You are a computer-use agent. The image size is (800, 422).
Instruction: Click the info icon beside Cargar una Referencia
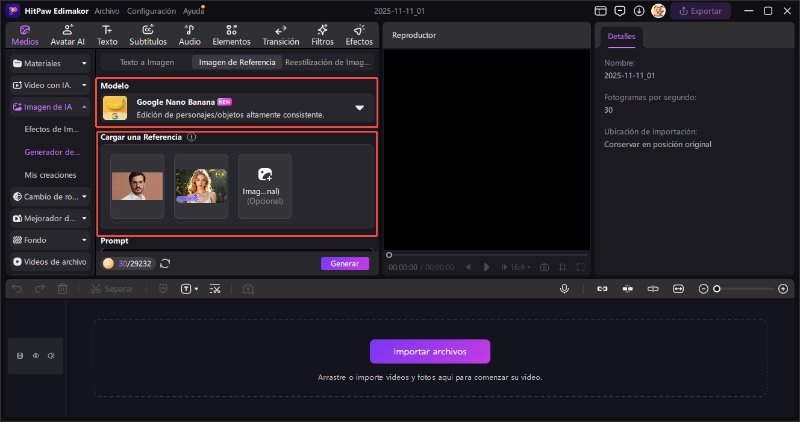(x=191, y=137)
